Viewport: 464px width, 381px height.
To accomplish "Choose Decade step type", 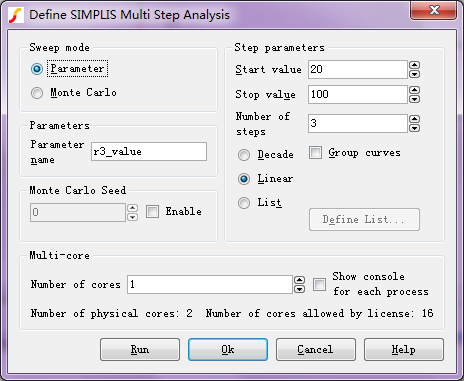I will point(244,155).
